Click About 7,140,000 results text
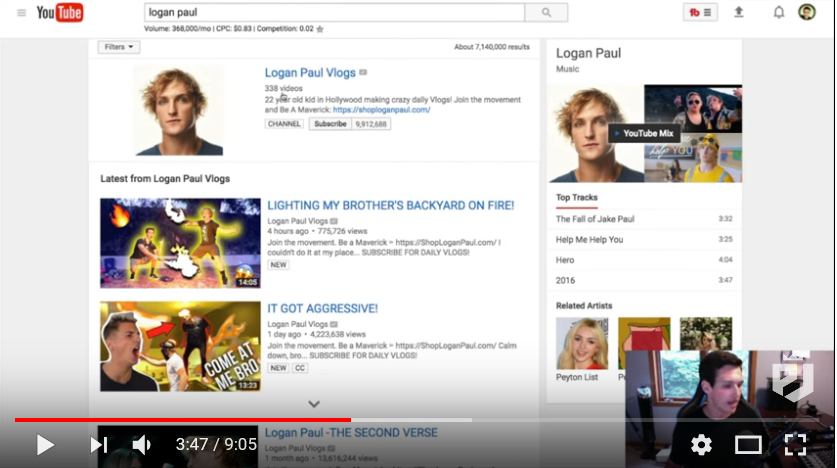 (492, 47)
